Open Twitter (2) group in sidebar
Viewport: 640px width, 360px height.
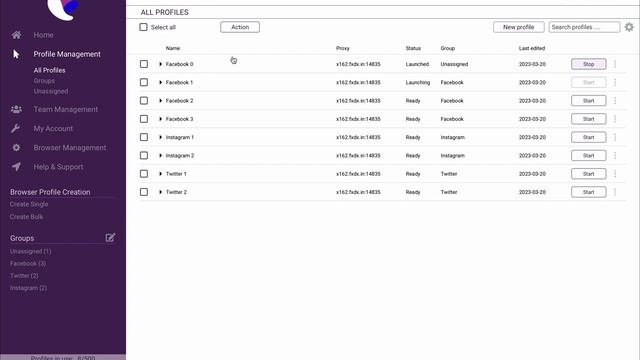[x=24, y=276]
